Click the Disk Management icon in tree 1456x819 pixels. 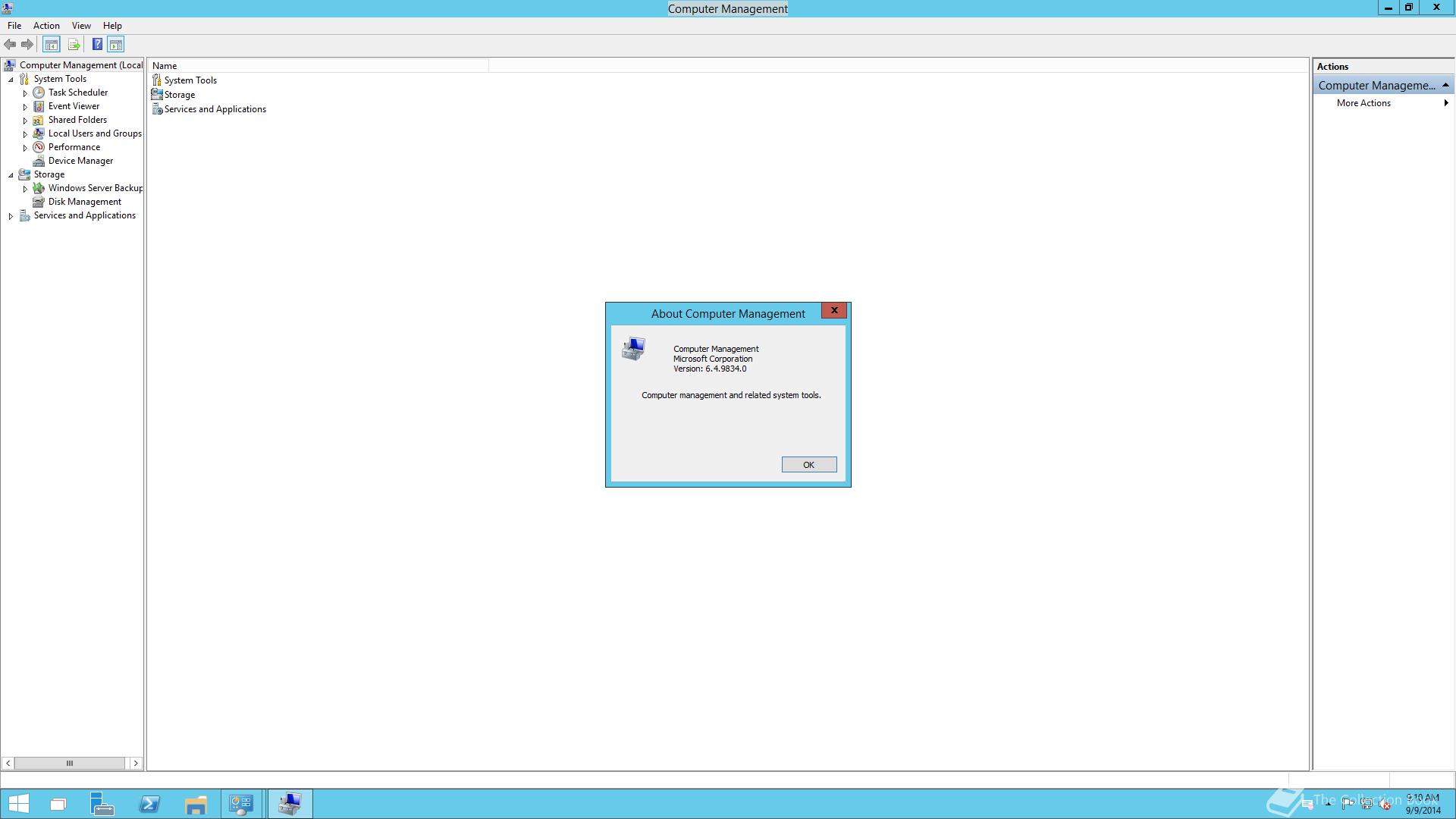(39, 202)
